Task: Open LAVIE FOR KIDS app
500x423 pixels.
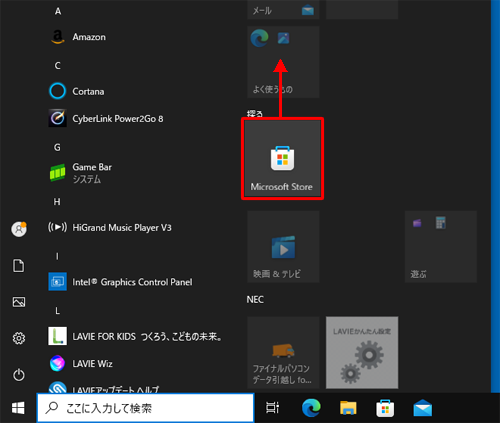Action: coord(135,336)
